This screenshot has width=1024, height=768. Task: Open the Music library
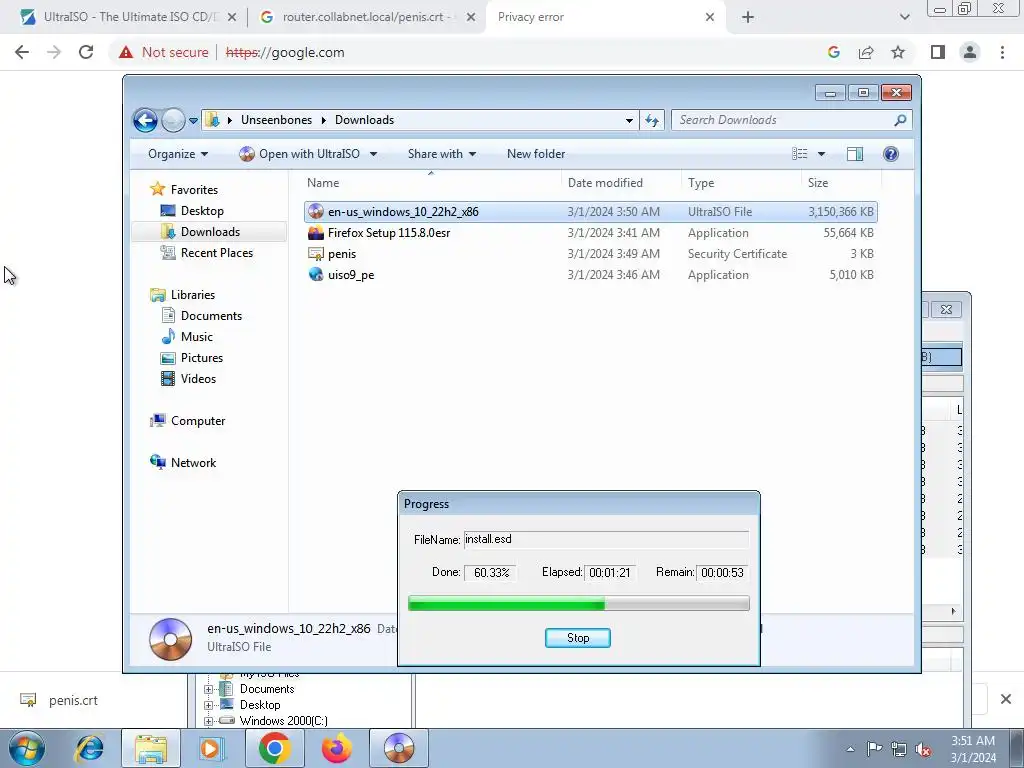pos(187,336)
